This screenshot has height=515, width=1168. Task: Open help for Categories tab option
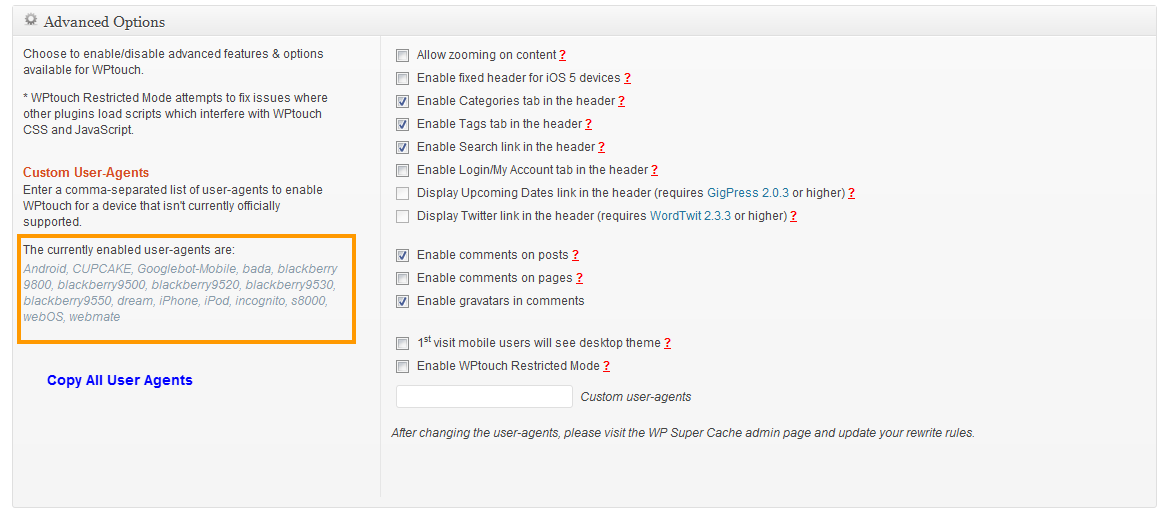pyautogui.click(x=622, y=101)
